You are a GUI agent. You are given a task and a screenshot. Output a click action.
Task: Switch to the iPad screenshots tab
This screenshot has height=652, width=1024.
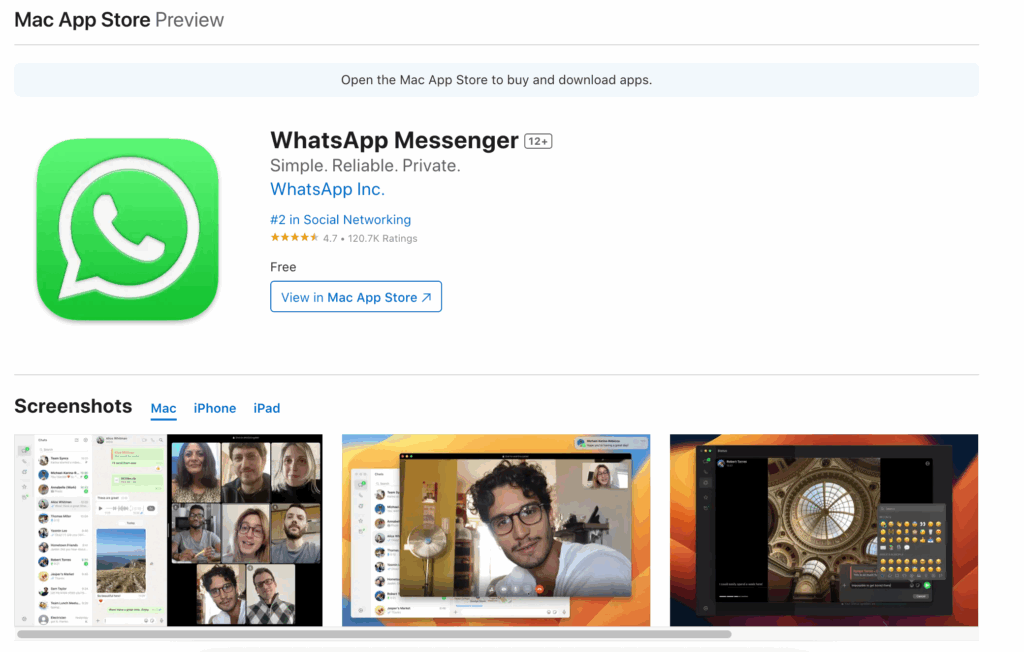coord(267,408)
